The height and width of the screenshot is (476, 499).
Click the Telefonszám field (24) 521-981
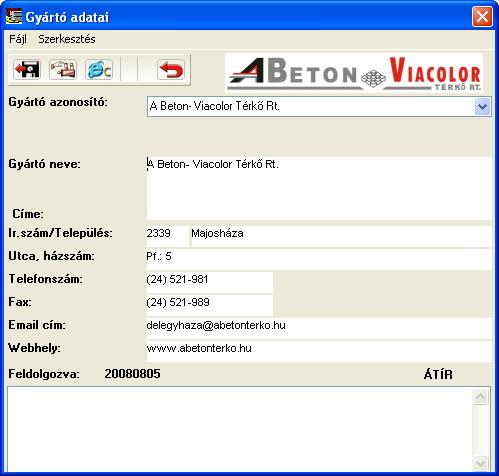coord(210,282)
